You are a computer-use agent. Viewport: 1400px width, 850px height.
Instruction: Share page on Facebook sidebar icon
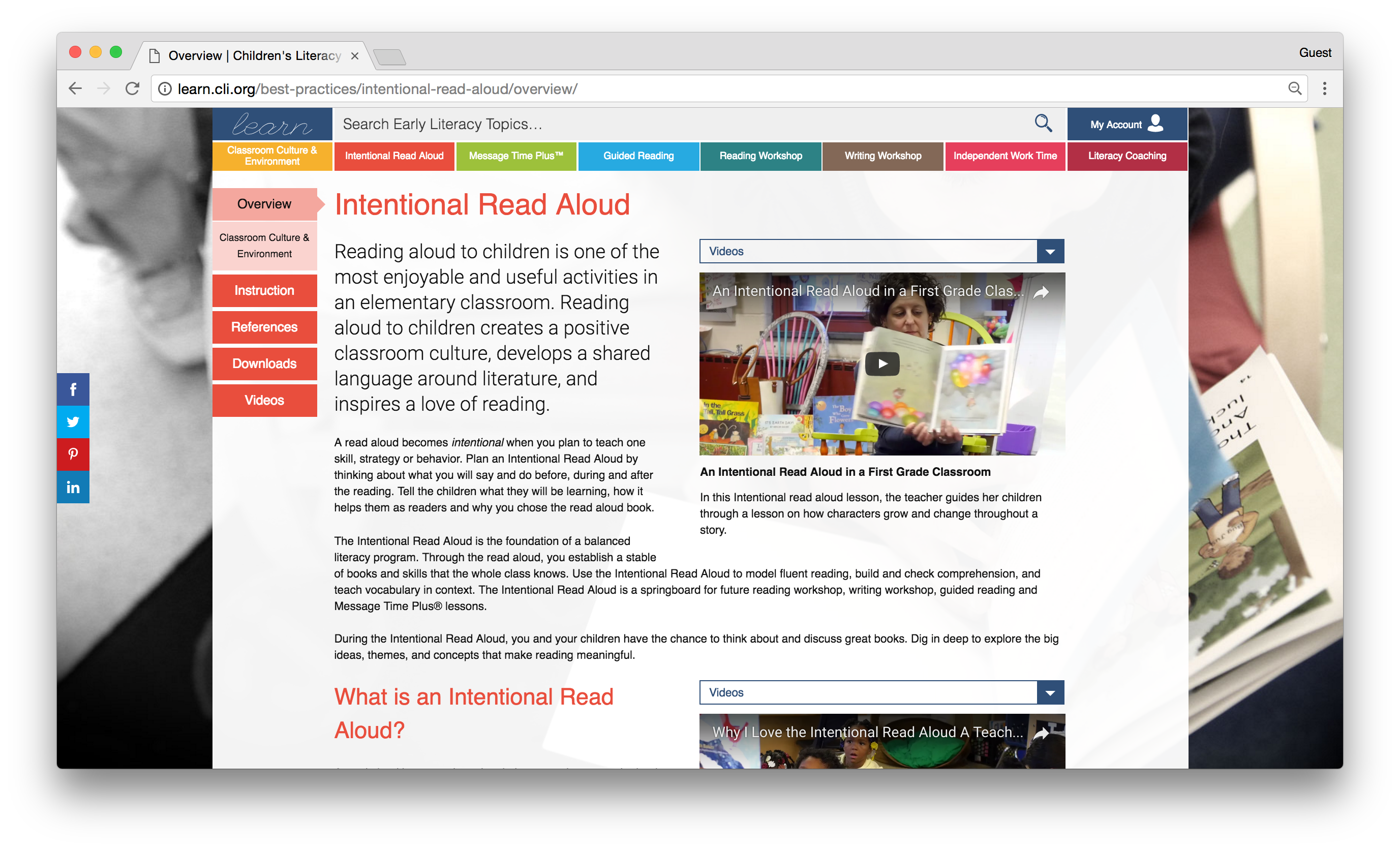click(x=73, y=389)
